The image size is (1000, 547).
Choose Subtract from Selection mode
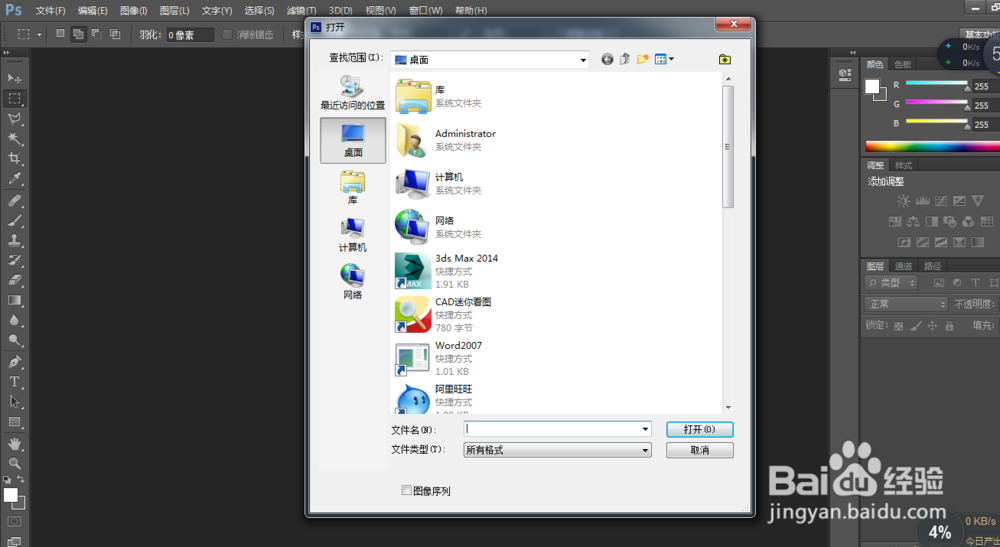point(96,34)
